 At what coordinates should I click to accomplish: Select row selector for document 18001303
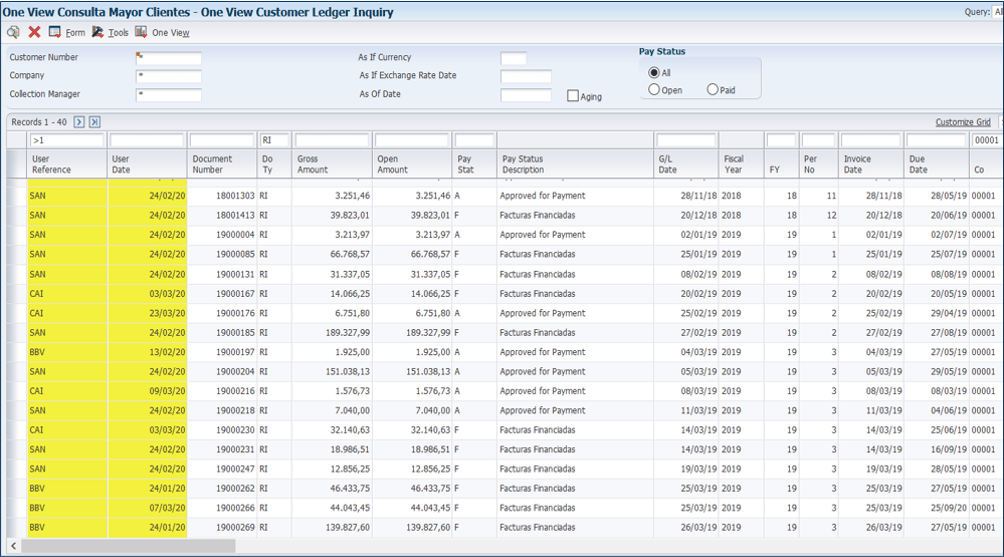click(x=17, y=196)
